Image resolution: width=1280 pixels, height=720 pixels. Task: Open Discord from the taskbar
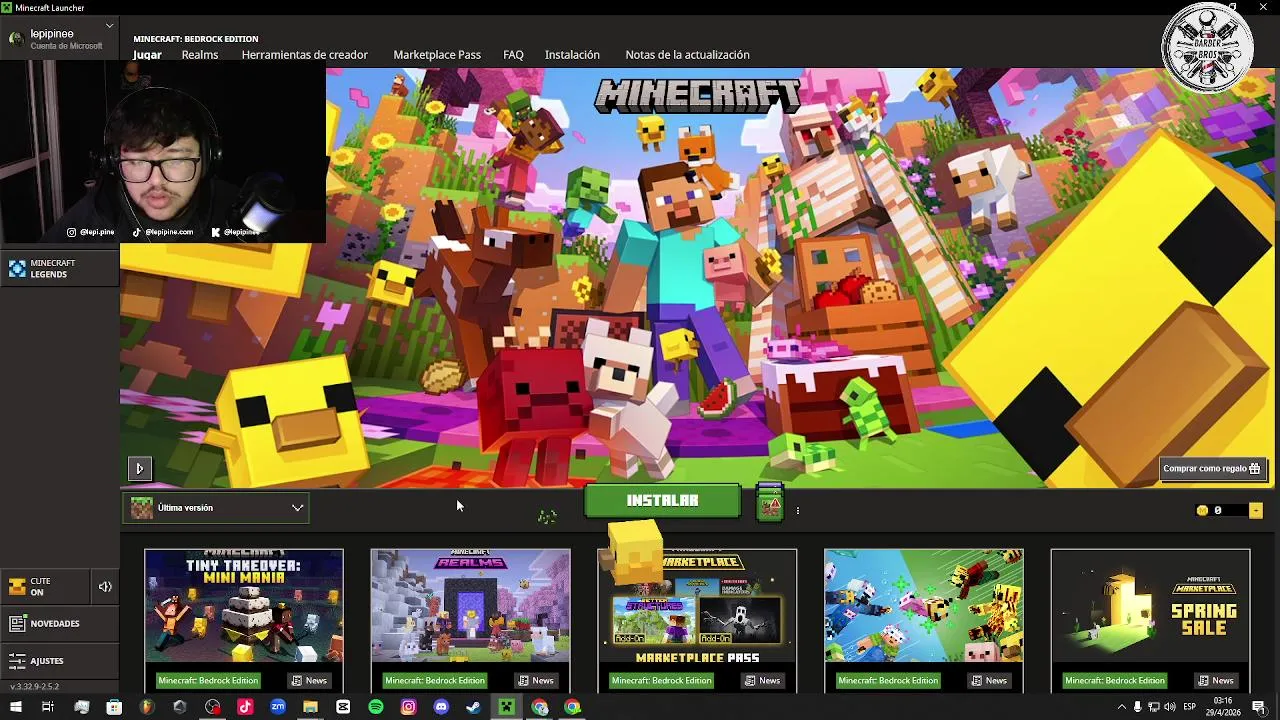tap(441, 707)
